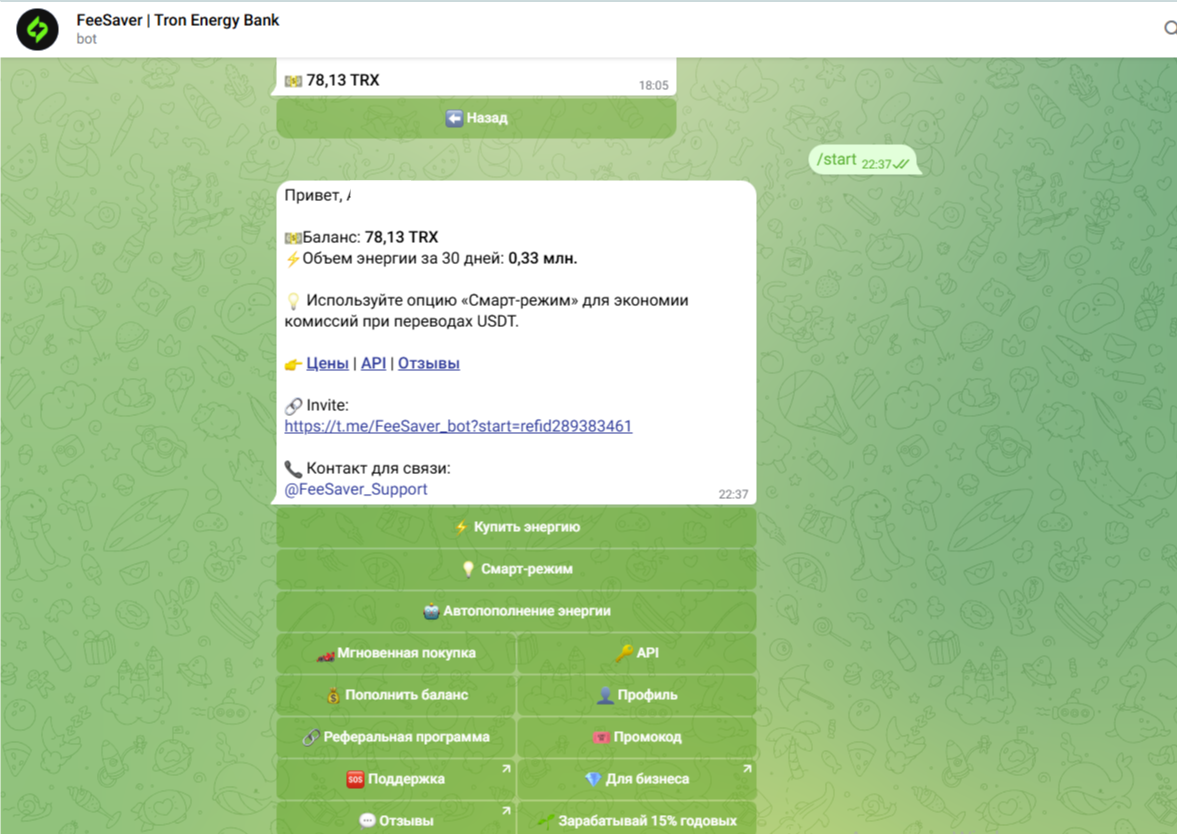Viewport: 1177px width, 834px height.
Task: Choose Мгновенная покупка button
Action: click(x=396, y=653)
